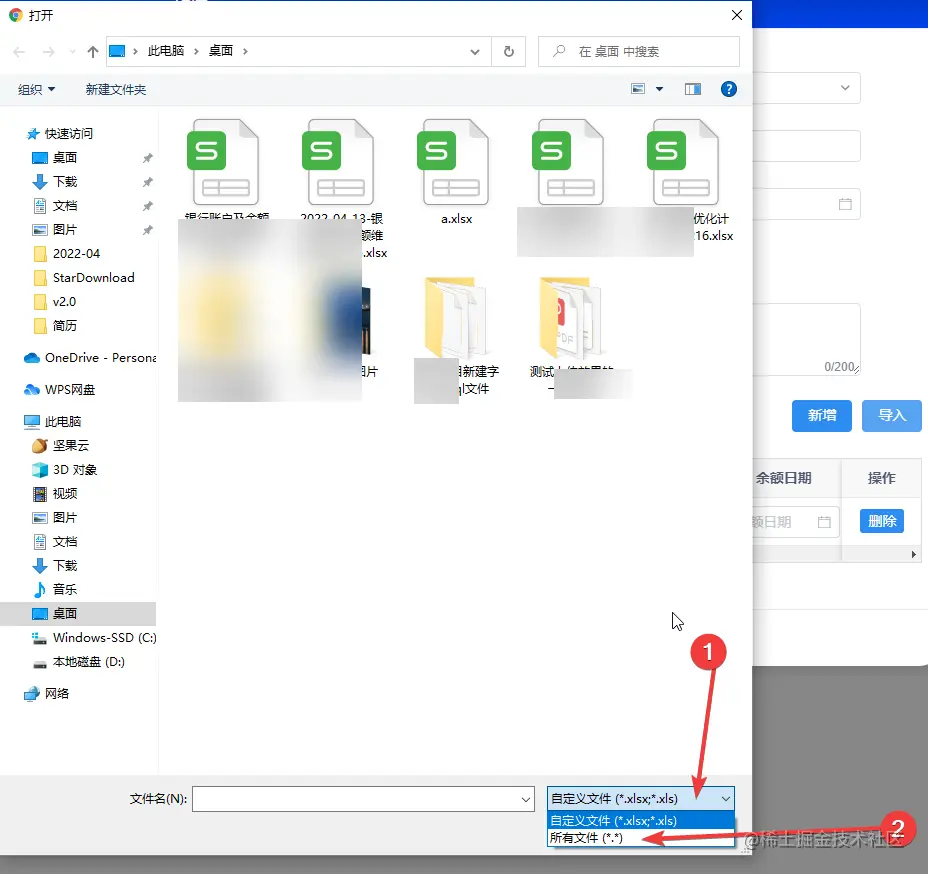The height and width of the screenshot is (874, 928).
Task: Change the view layout icon
Action: (637, 89)
